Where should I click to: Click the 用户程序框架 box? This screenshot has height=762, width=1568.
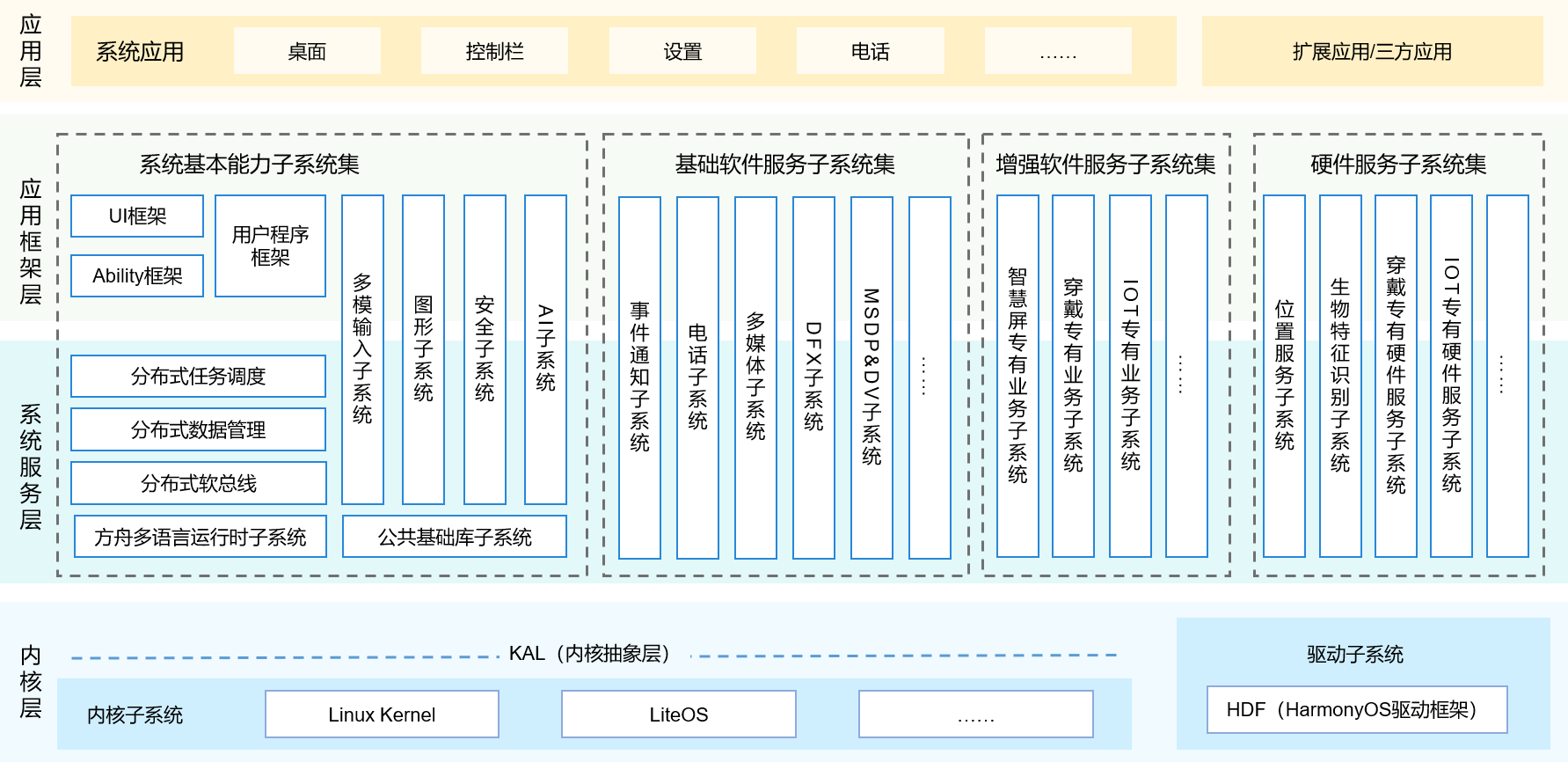(x=270, y=245)
